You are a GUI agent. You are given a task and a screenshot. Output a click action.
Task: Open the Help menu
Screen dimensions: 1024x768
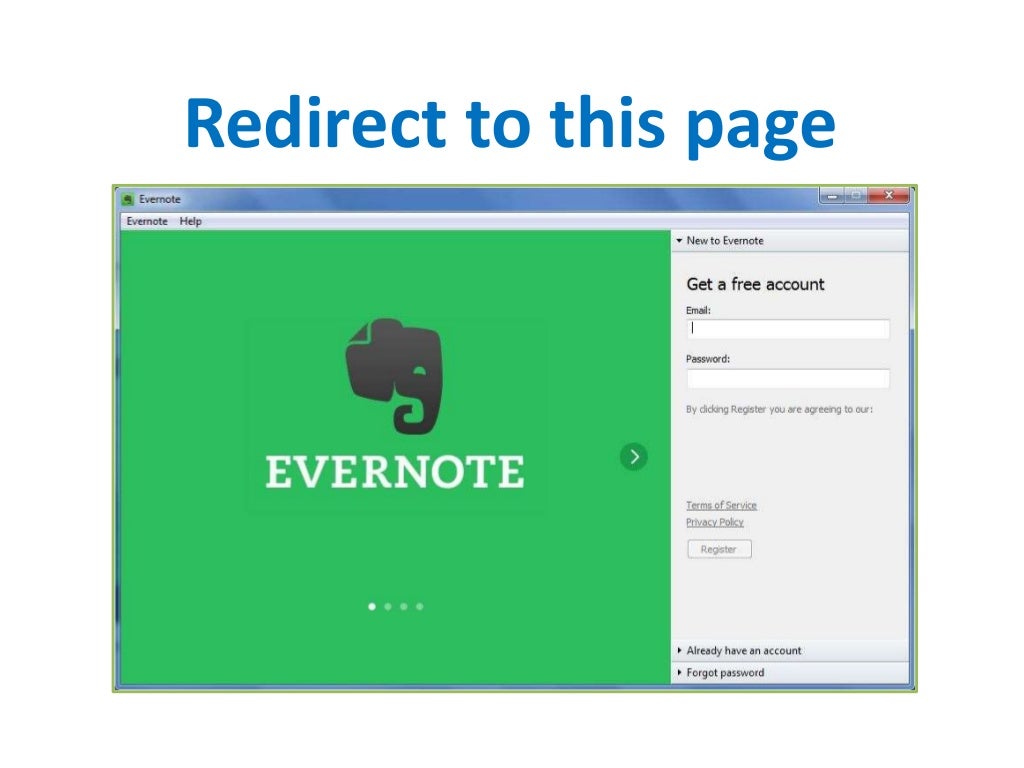[191, 221]
